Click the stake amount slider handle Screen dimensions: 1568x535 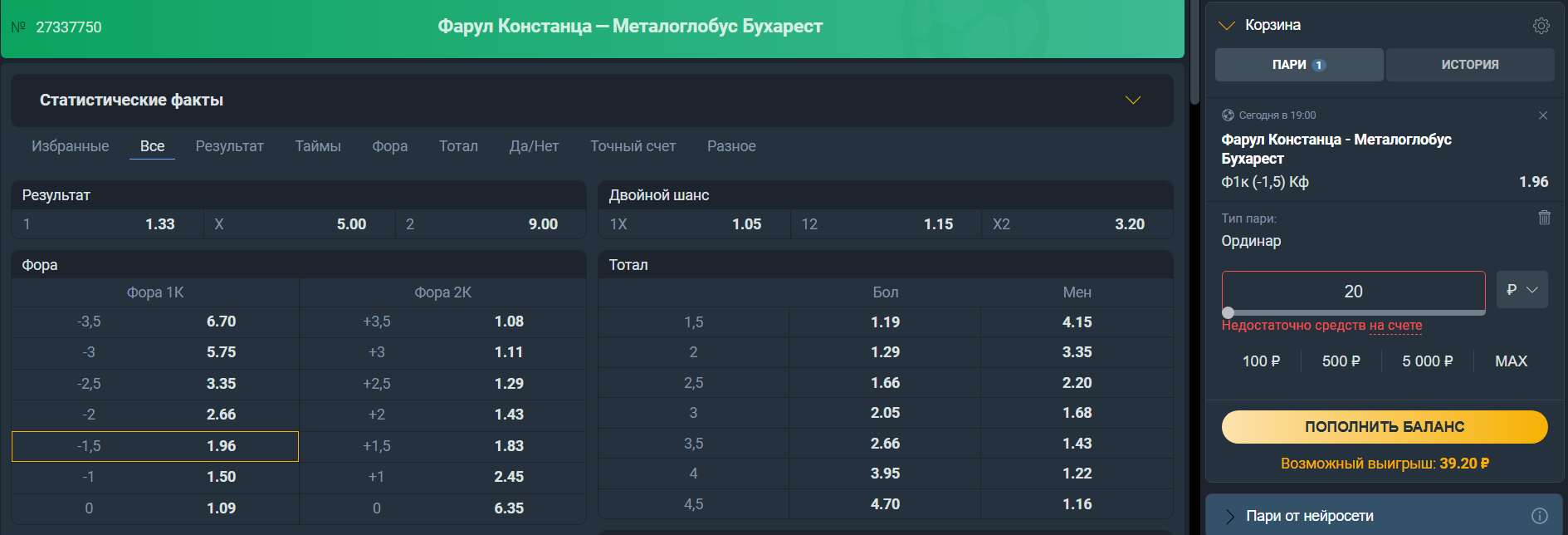1229,313
